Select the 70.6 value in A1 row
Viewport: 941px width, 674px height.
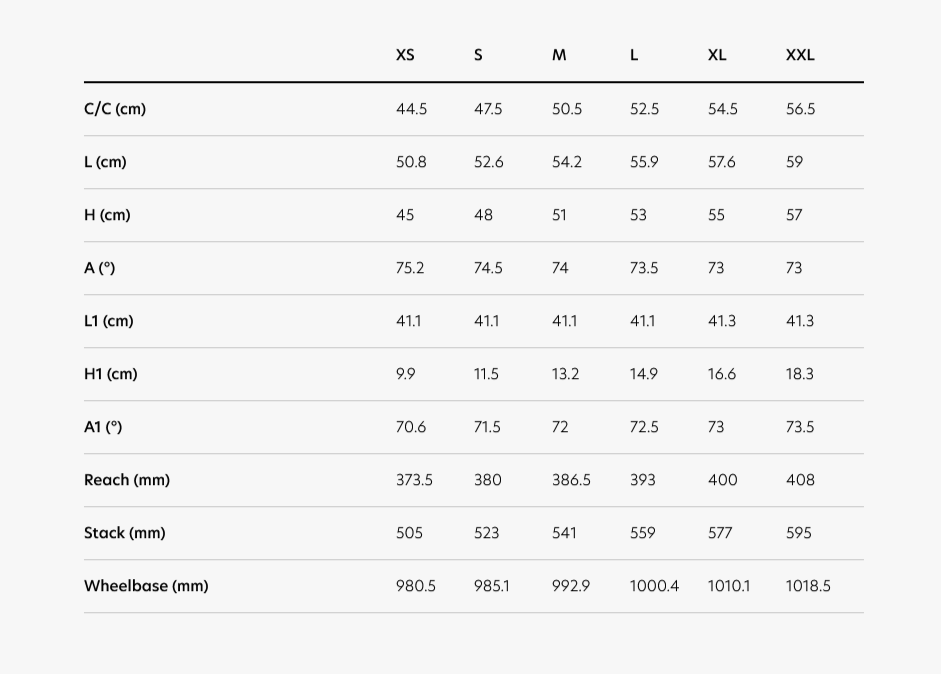coord(411,427)
